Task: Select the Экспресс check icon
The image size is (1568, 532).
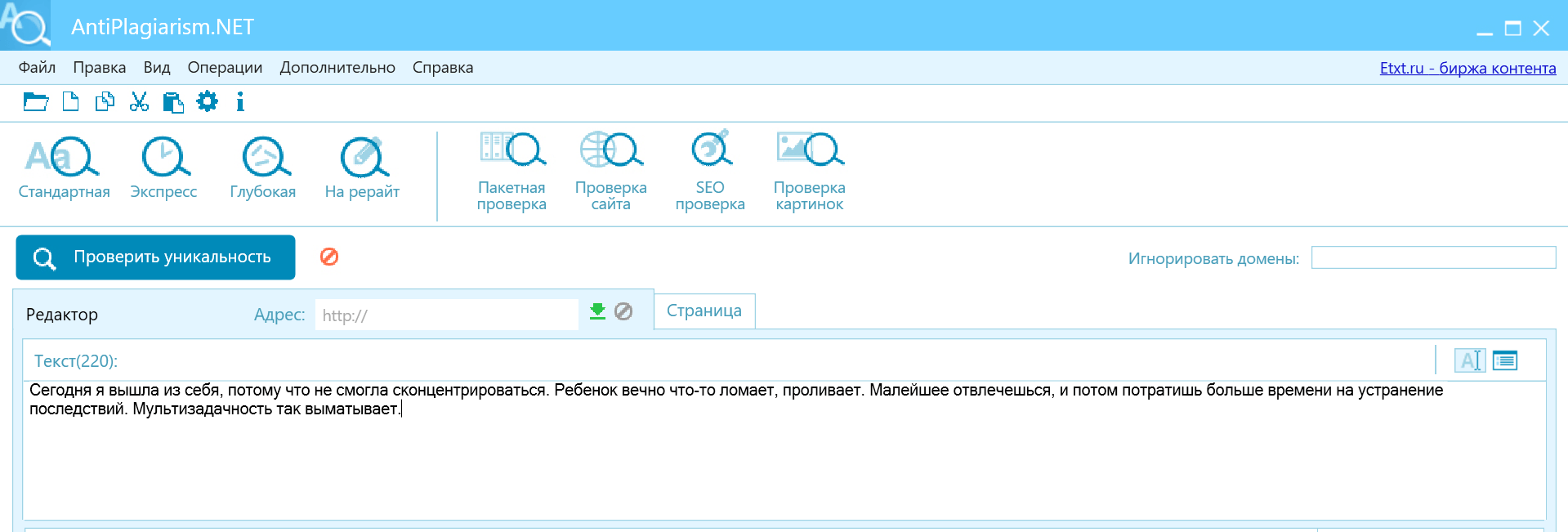Action: tap(164, 158)
